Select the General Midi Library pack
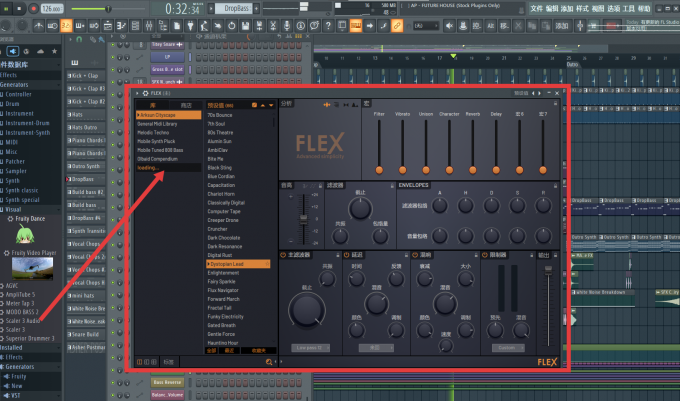 pos(157,124)
